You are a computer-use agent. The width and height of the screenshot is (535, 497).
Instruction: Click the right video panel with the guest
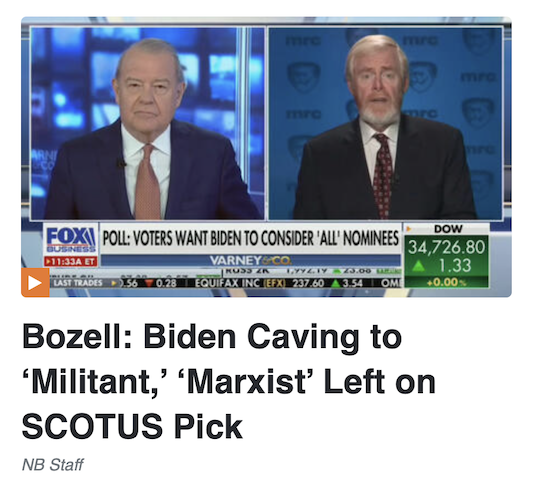click(386, 124)
